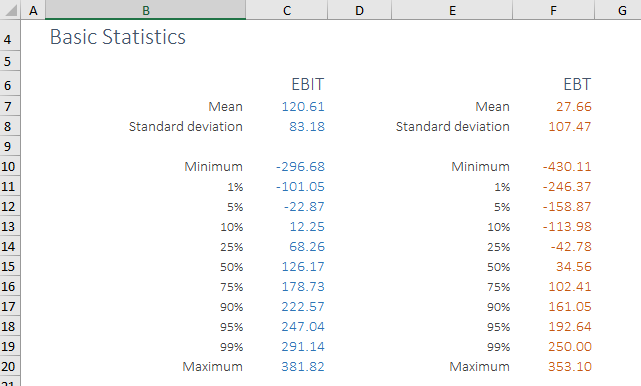Select row 15 header
The height and width of the screenshot is (386, 641).
[10, 267]
